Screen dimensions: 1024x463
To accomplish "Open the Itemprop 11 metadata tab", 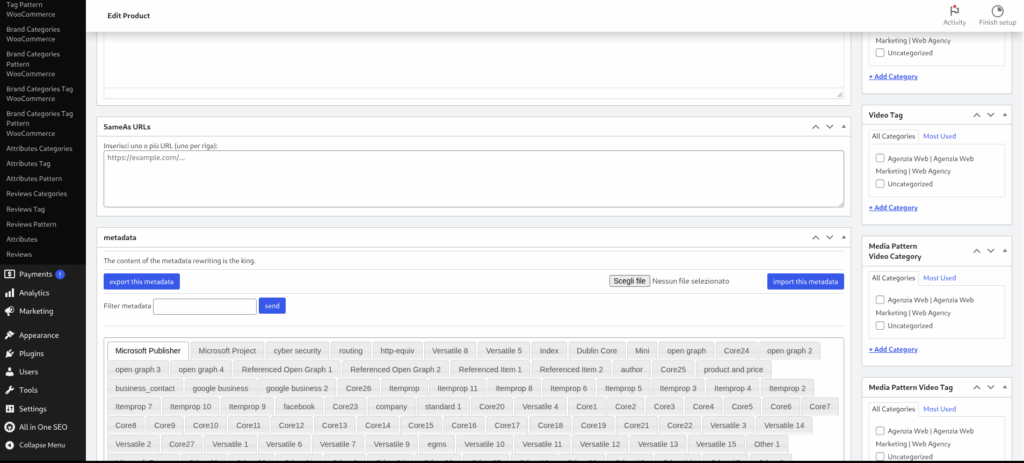I will pyautogui.click(x=457, y=388).
